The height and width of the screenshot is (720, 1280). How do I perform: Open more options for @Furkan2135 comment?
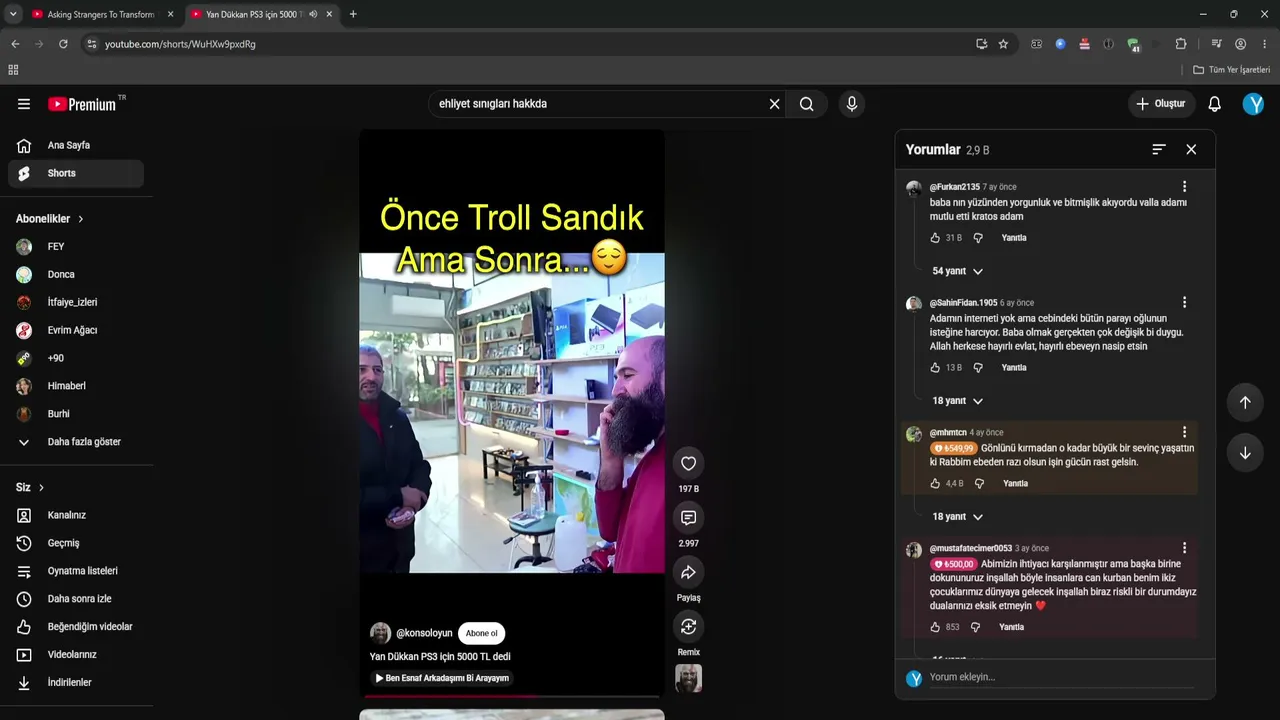click(x=1184, y=187)
